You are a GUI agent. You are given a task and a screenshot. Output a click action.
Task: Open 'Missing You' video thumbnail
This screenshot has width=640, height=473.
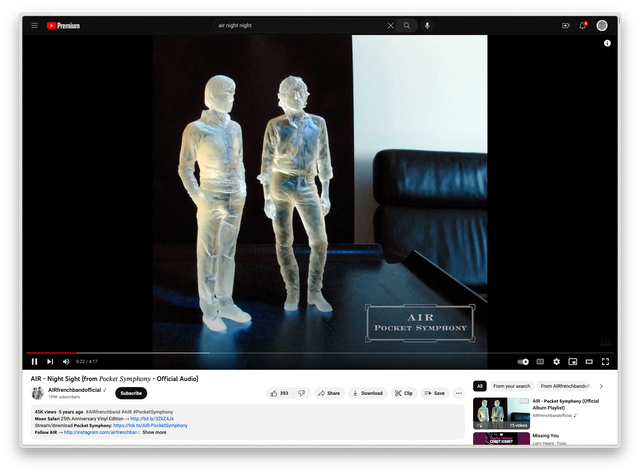[502, 439]
